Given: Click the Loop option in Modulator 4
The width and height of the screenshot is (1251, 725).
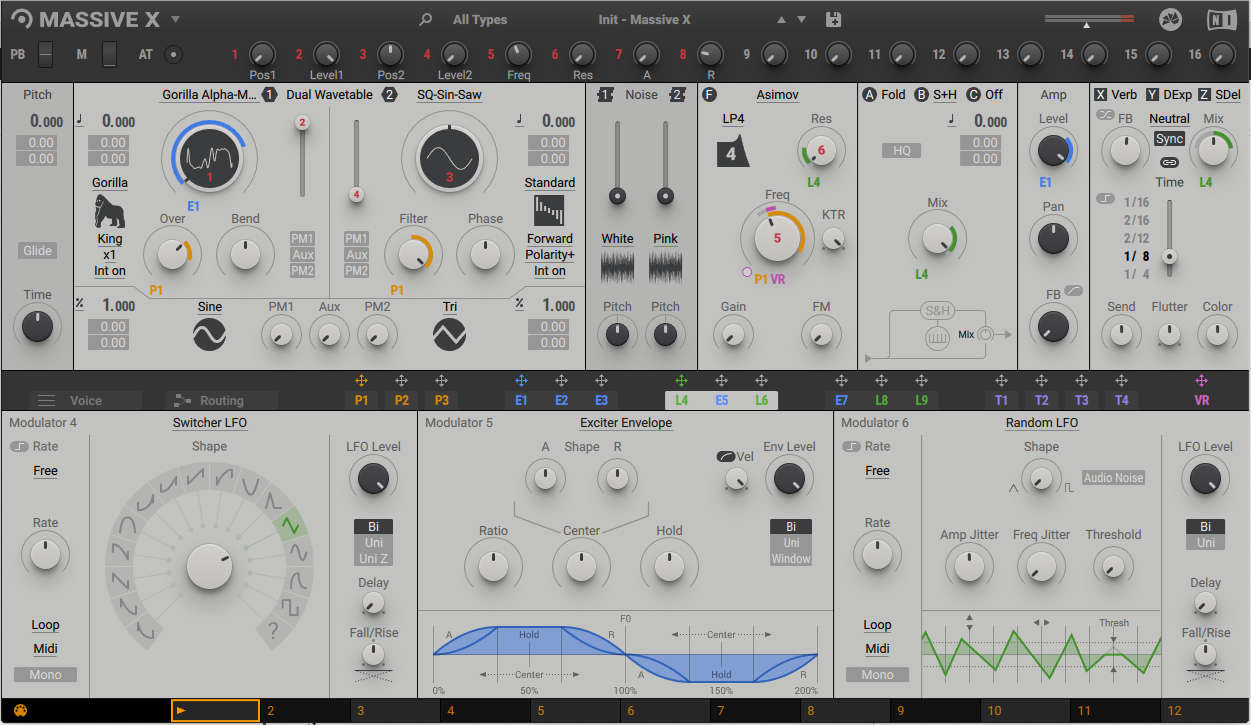Looking at the screenshot, I should 45,625.
